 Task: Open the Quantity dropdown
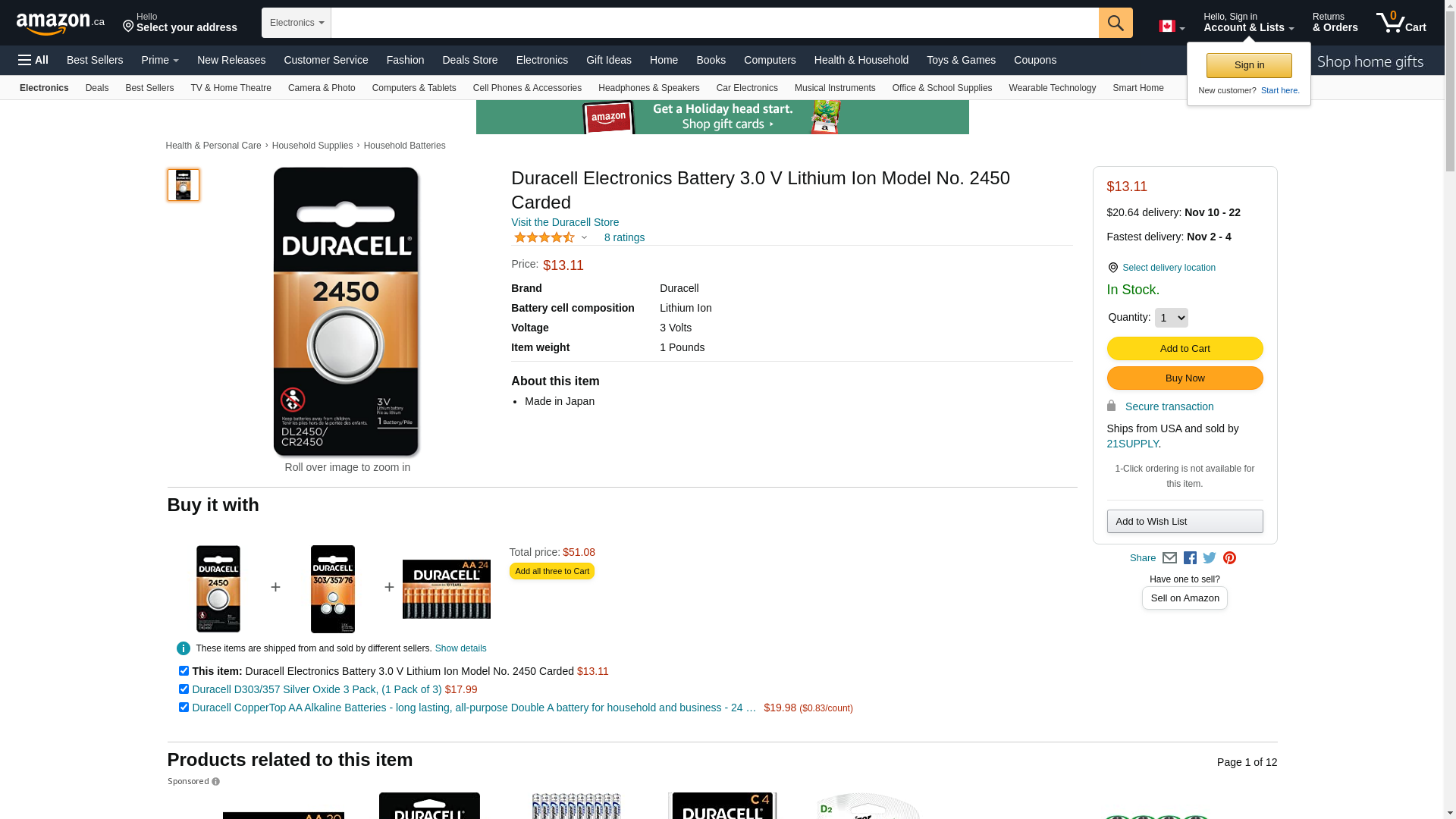[1171, 318]
